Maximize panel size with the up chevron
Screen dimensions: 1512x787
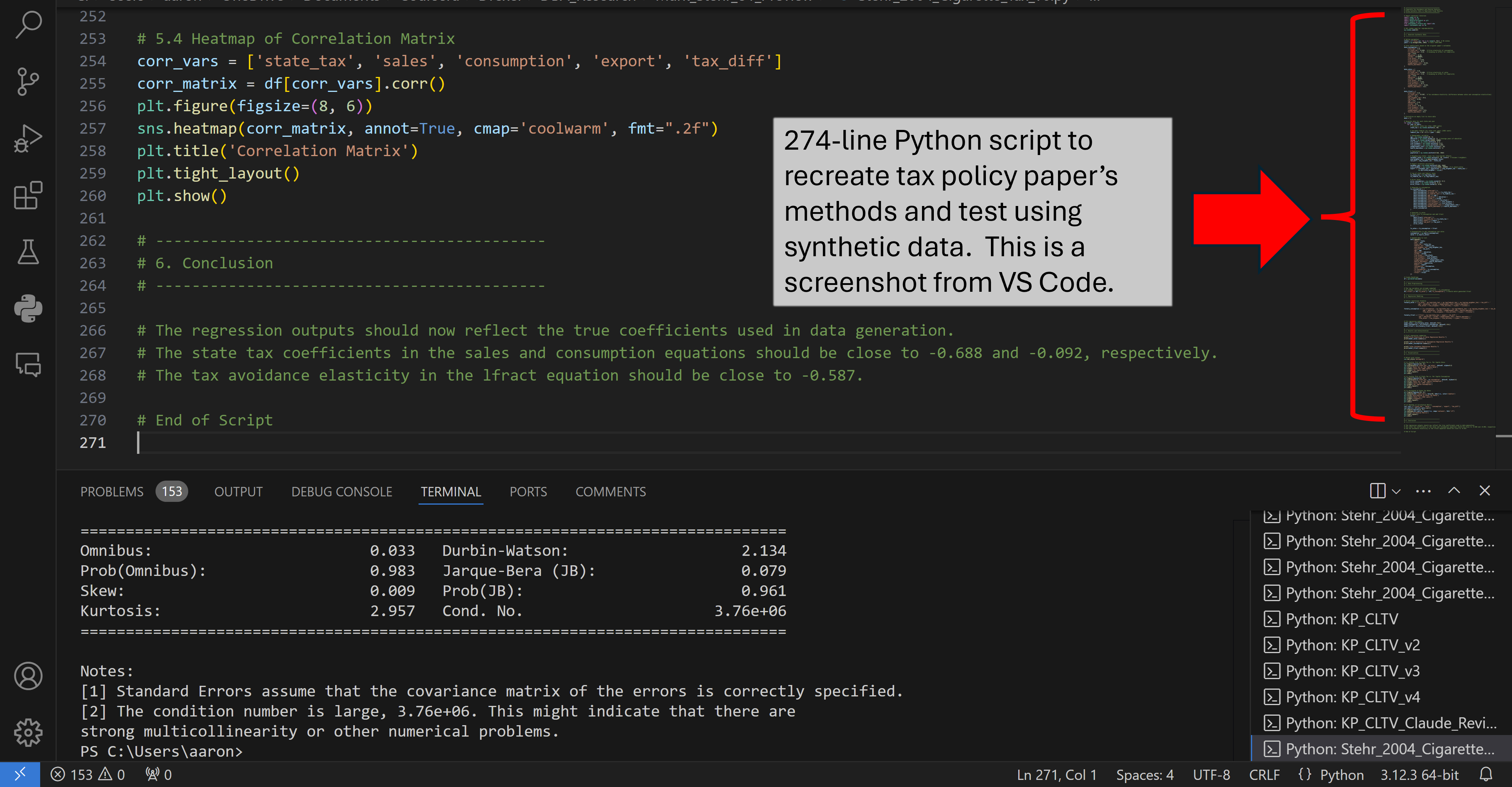pyautogui.click(x=1454, y=491)
